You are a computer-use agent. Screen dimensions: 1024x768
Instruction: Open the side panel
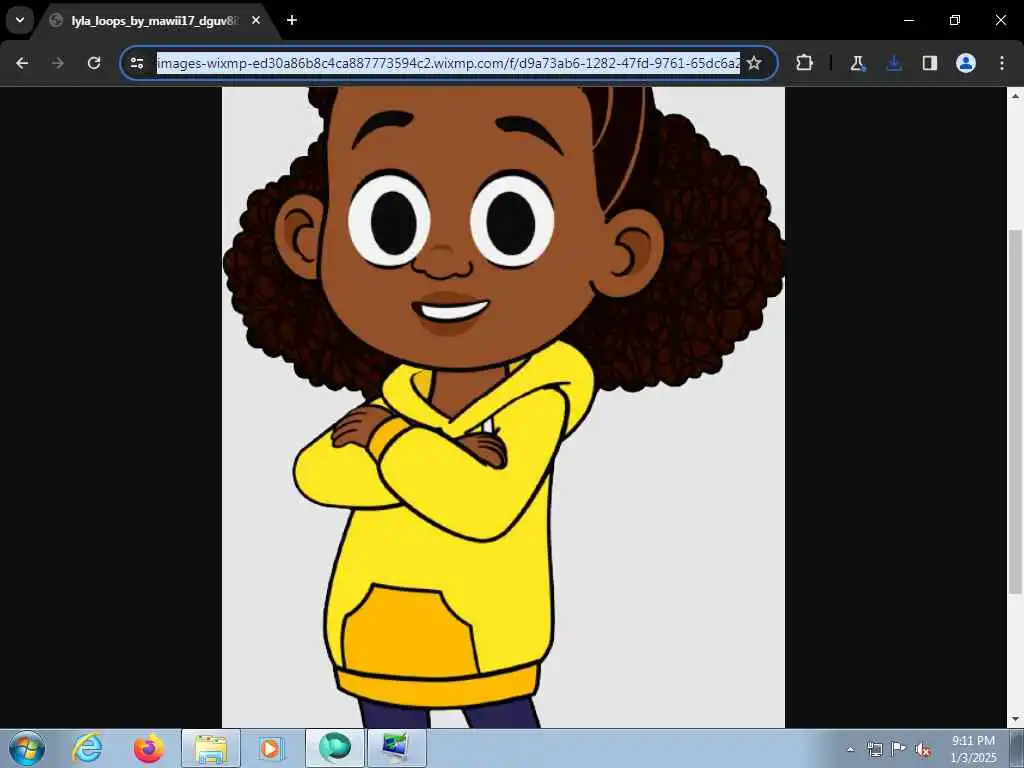click(930, 63)
